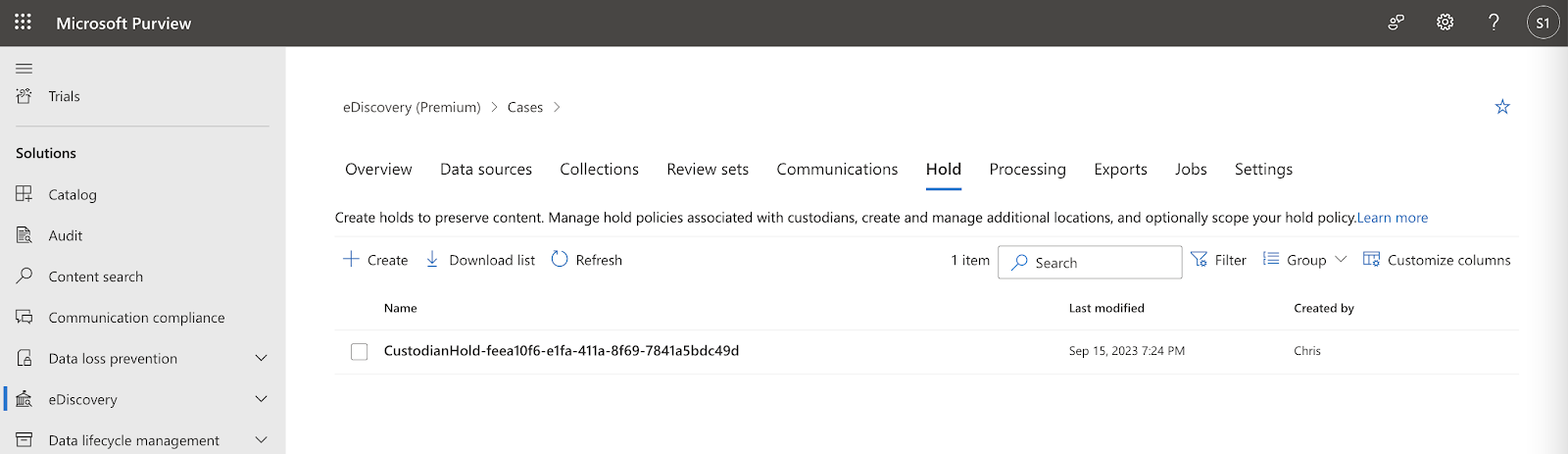
Task: Expand Data lifecycle management chevron
Action: [262, 440]
